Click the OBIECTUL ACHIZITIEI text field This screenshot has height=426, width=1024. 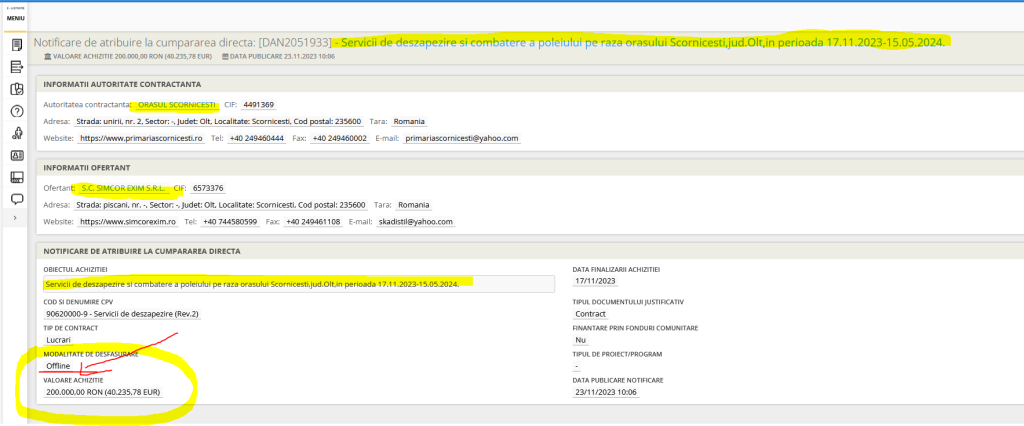(299, 284)
